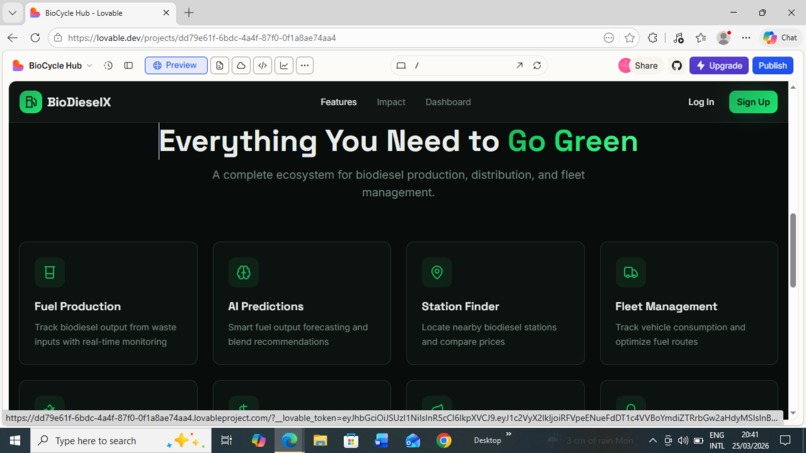Open Task View on the taskbar
This screenshot has height=453, width=806.
click(226, 441)
